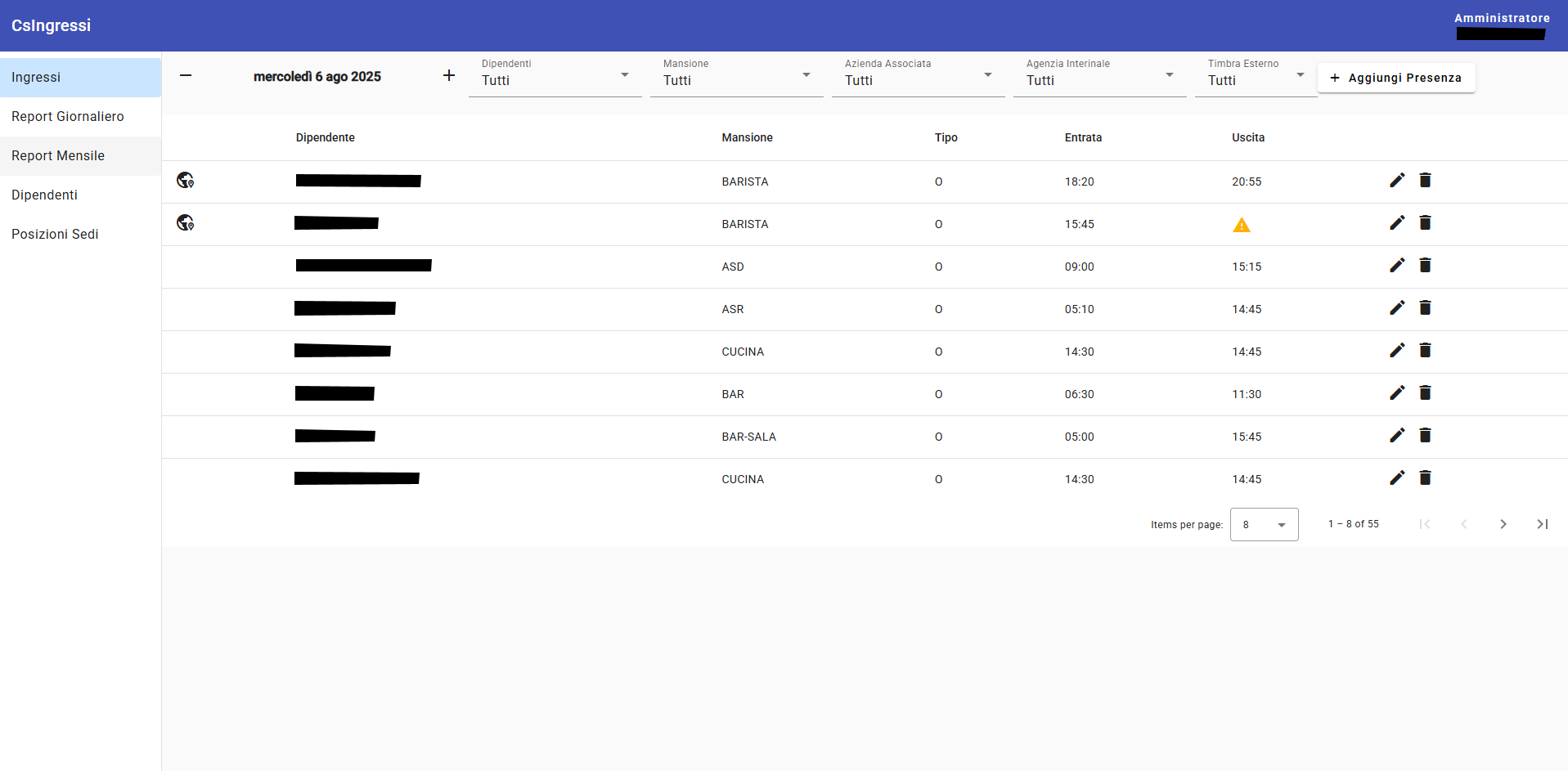Click the Entrata column header
Viewport: 1568px width, 771px height.
coord(1083,137)
